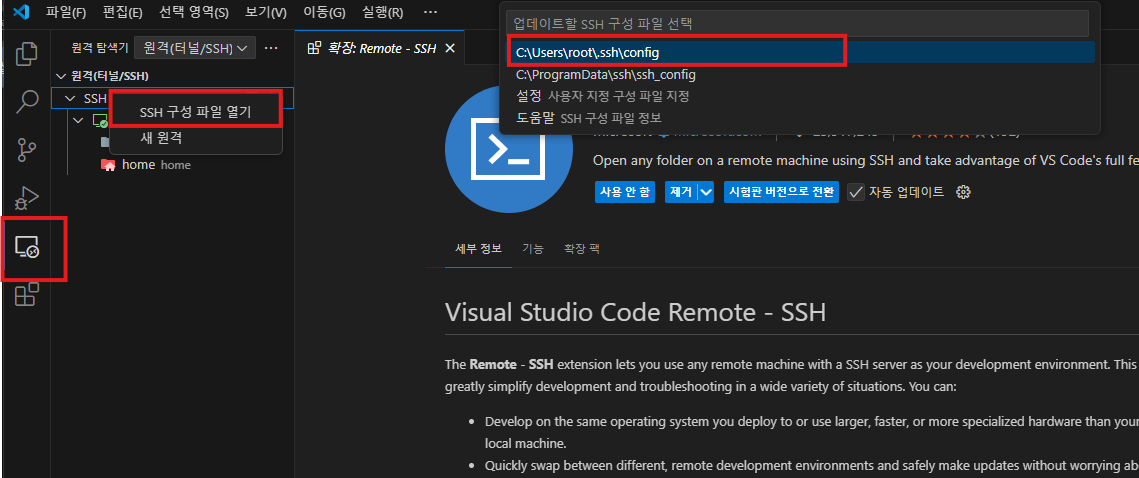The height and width of the screenshot is (478, 1139).
Task: Open the Extensions view in activity bar
Action: pyautogui.click(x=27, y=294)
